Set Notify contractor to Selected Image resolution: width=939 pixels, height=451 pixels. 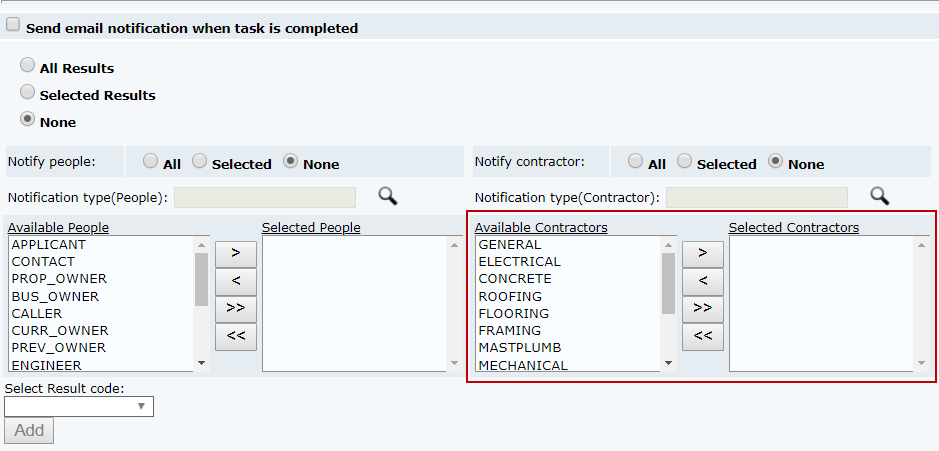pyautogui.click(x=684, y=160)
